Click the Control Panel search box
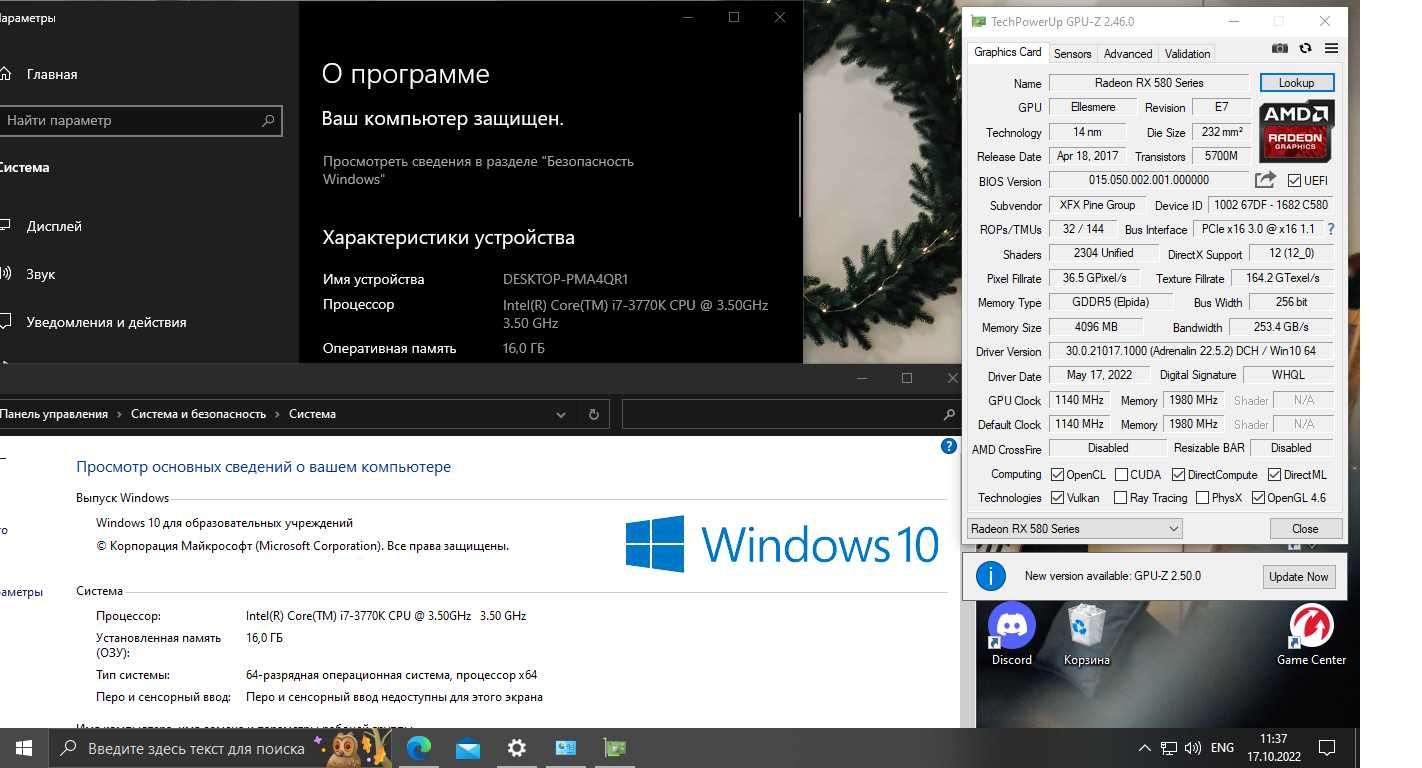This screenshot has height=768, width=1422. tap(790, 414)
